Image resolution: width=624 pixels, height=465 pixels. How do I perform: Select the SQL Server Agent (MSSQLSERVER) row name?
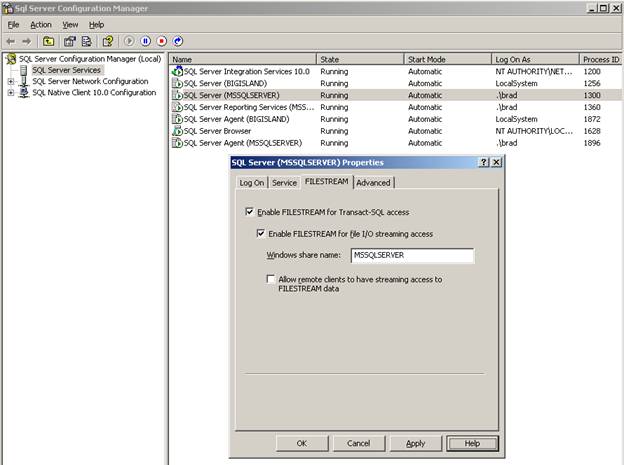point(243,143)
